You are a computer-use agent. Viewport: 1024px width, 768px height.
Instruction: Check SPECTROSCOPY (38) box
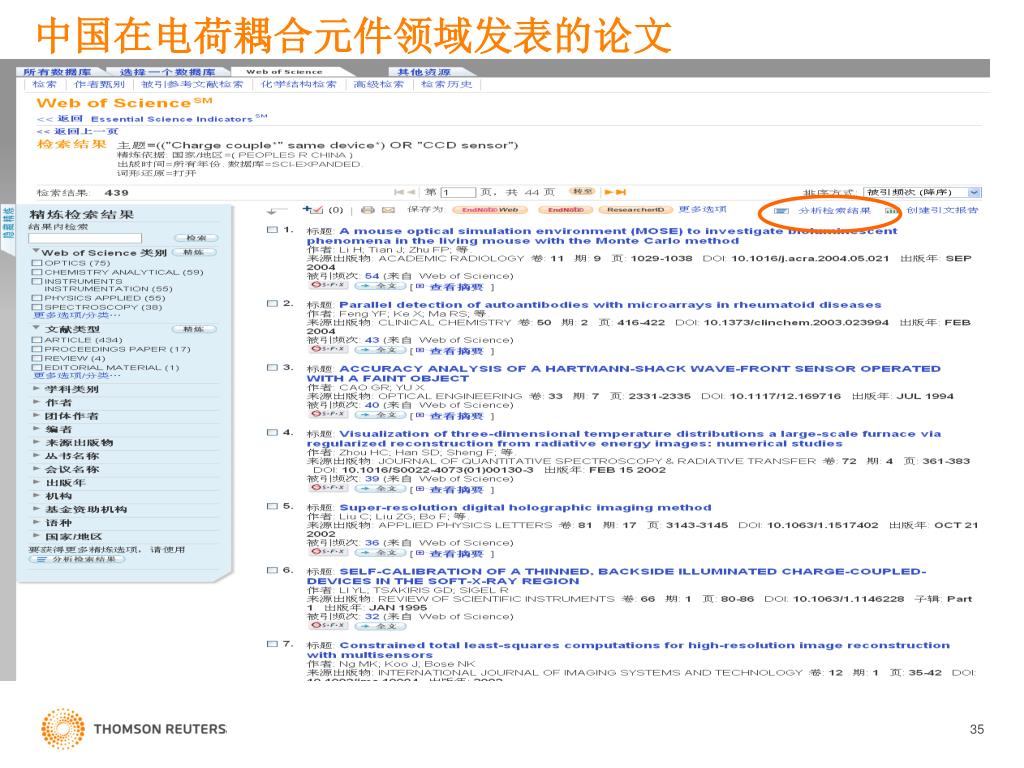(x=37, y=307)
